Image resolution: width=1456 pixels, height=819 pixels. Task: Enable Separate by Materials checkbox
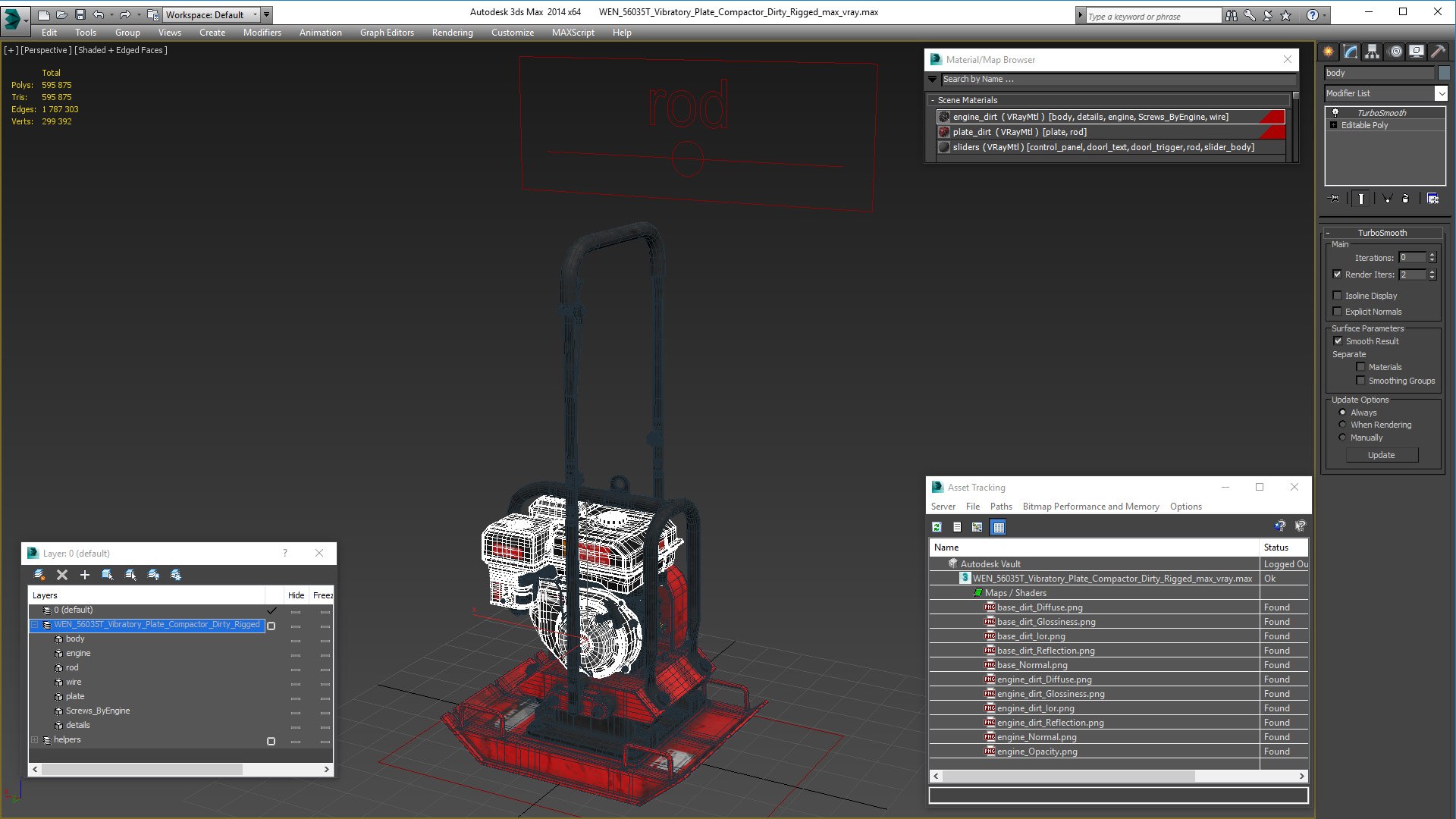tap(1360, 367)
